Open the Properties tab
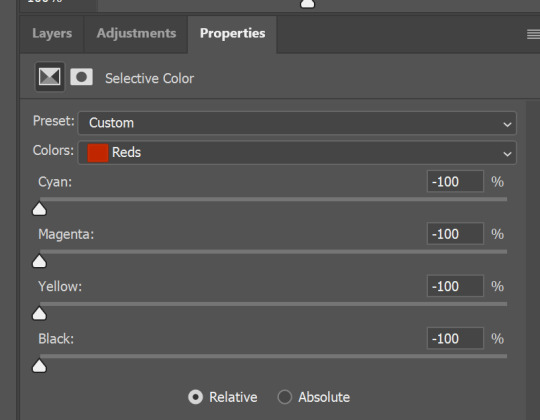 [232, 33]
